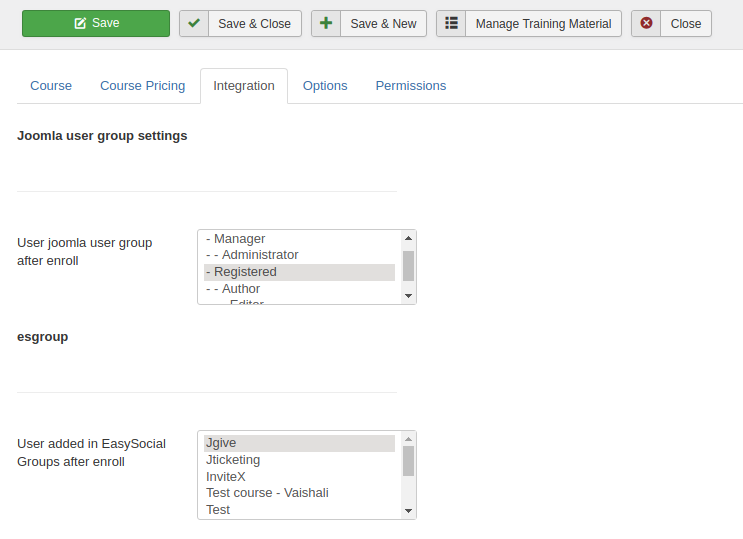Click the plus icon on Save & New
This screenshot has width=743, height=539.
(326, 24)
